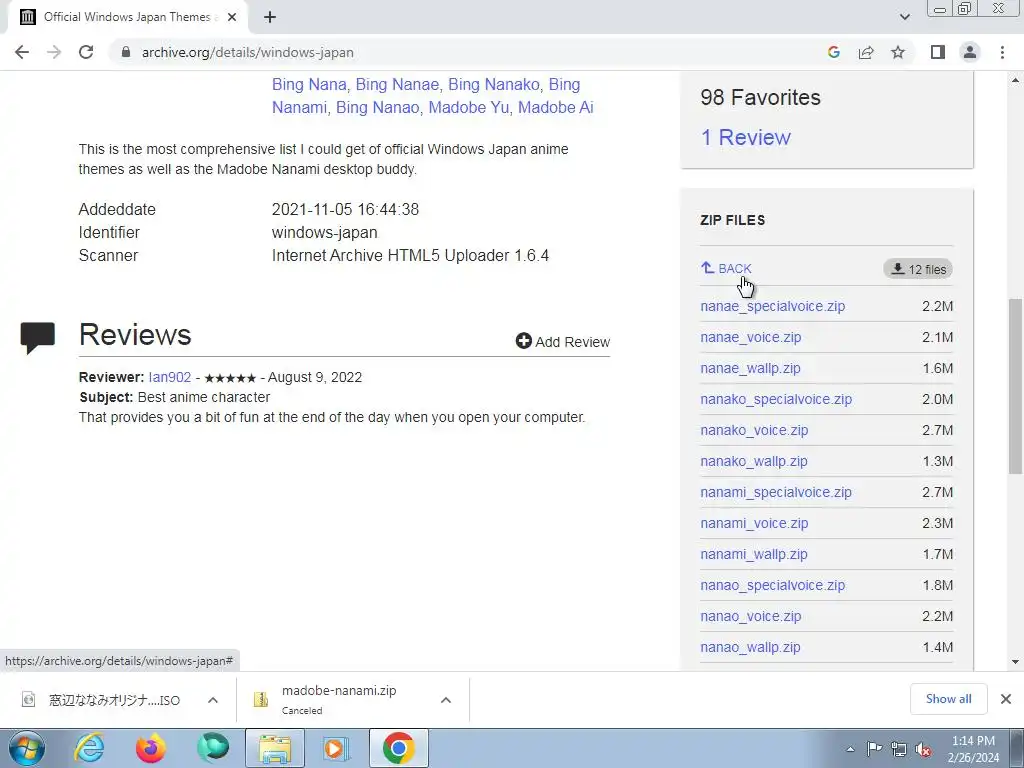
Task: Download nanae_voice.zip
Action: (x=750, y=337)
